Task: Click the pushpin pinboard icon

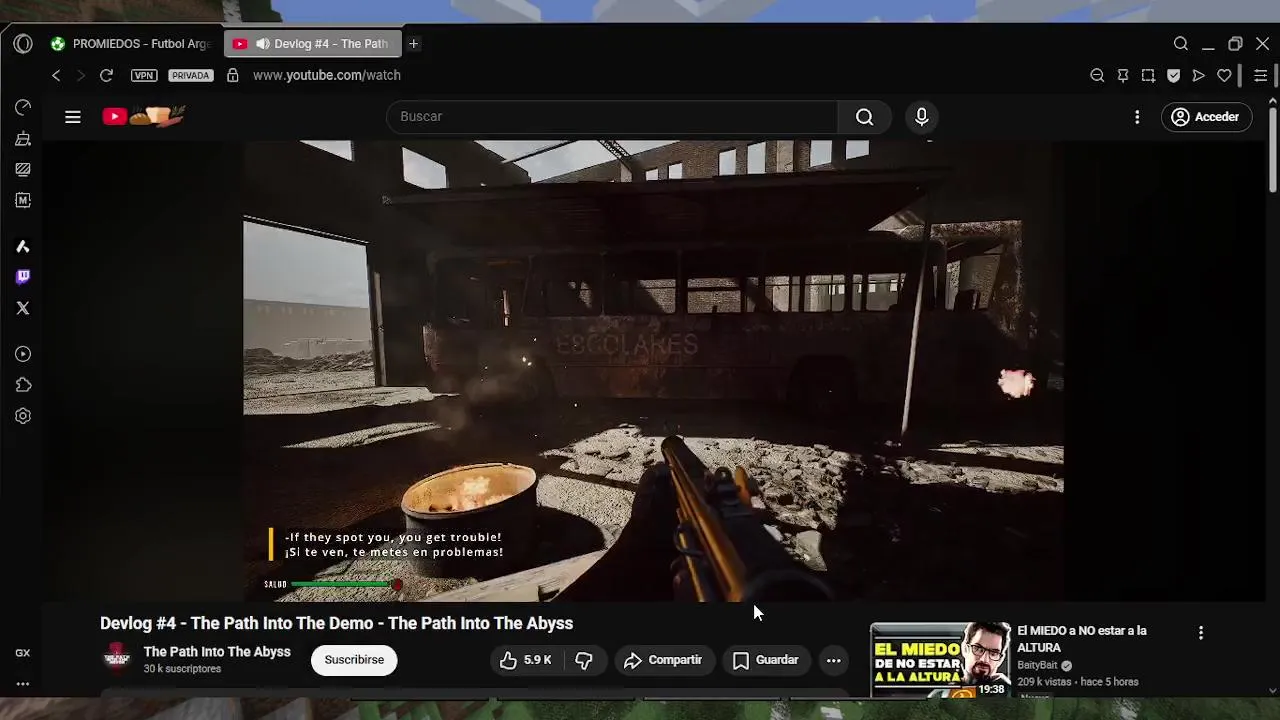Action: click(x=1123, y=75)
